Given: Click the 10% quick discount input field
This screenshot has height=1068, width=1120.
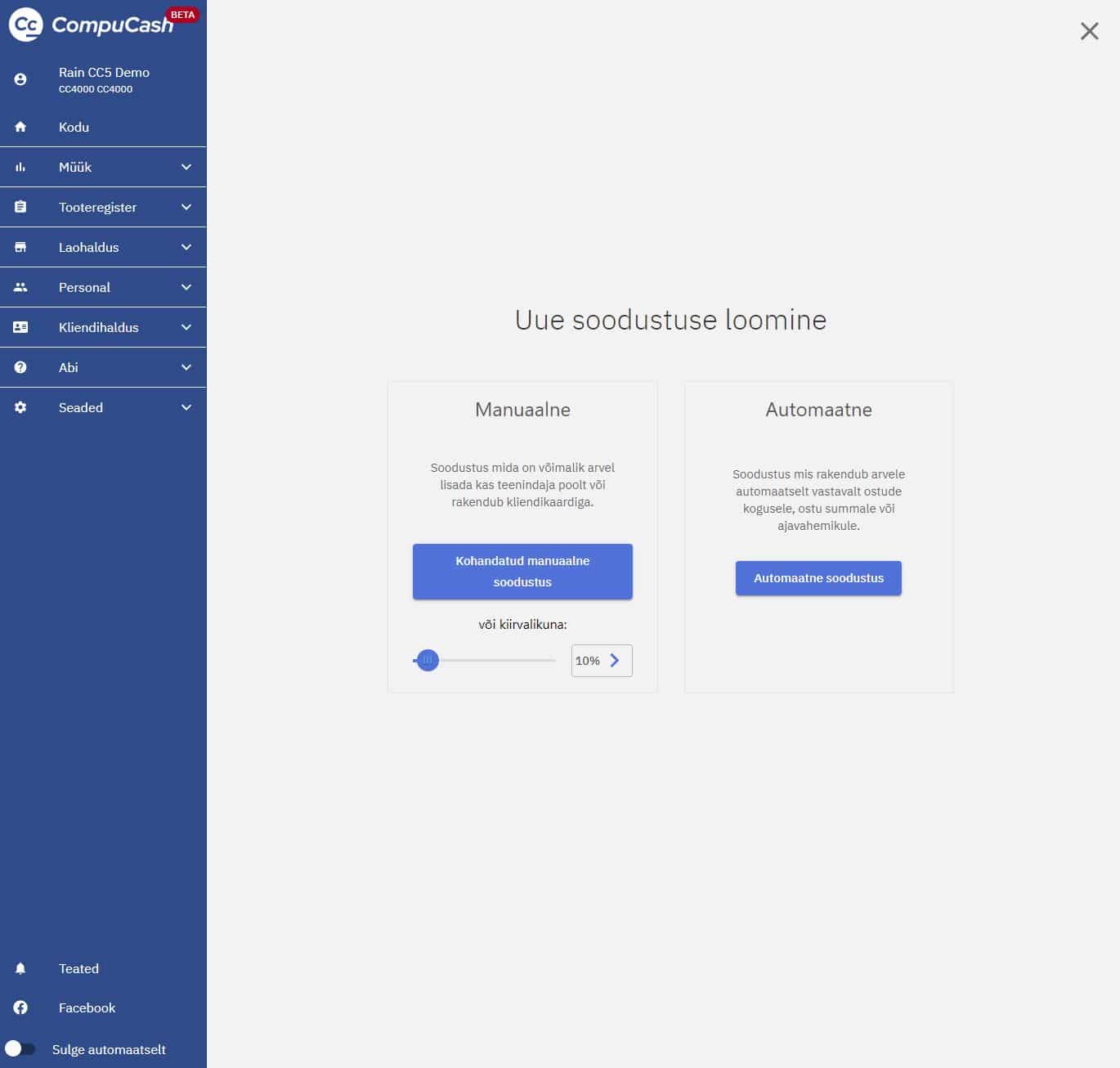Looking at the screenshot, I should point(589,661).
